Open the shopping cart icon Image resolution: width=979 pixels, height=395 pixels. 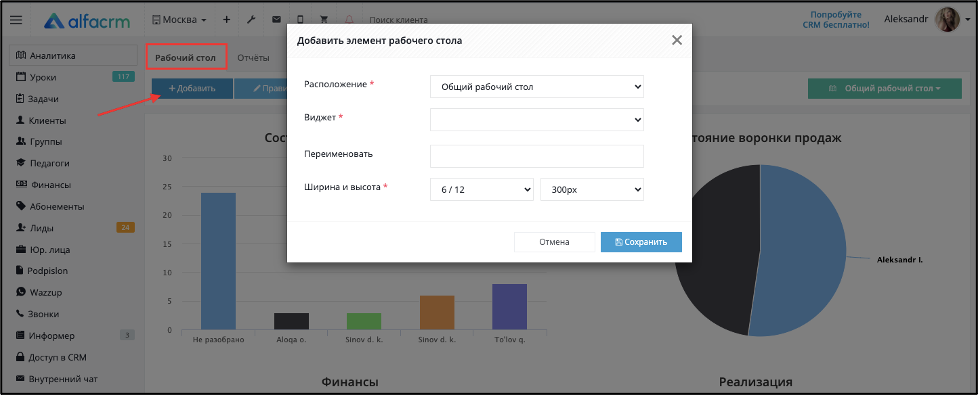point(325,19)
